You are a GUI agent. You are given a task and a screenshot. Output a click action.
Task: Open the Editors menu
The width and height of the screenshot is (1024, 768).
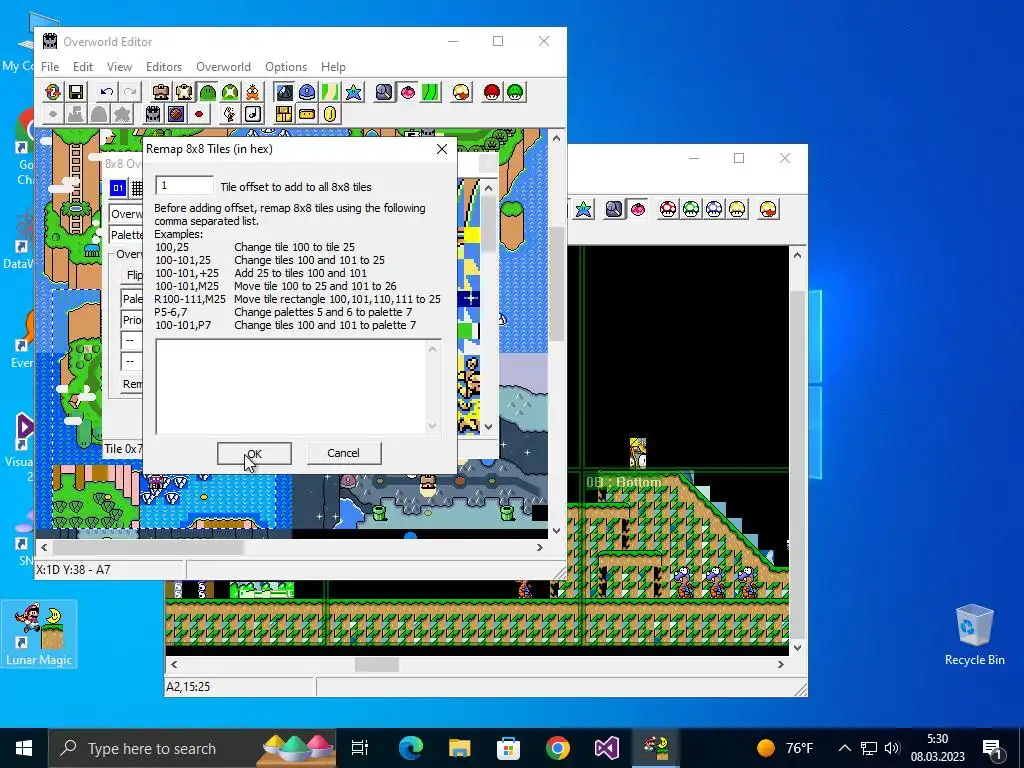pyautogui.click(x=164, y=67)
